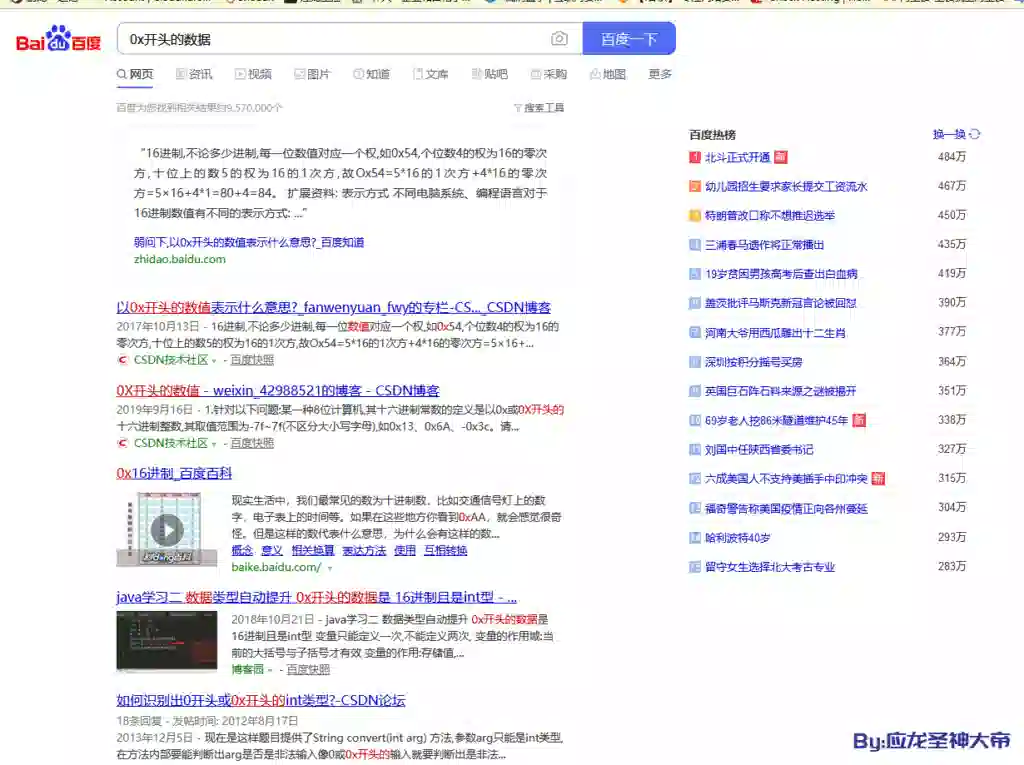
Task: Open featured answer link 弱问下,以0x开头的数值表示什么意思
Action: (249, 242)
